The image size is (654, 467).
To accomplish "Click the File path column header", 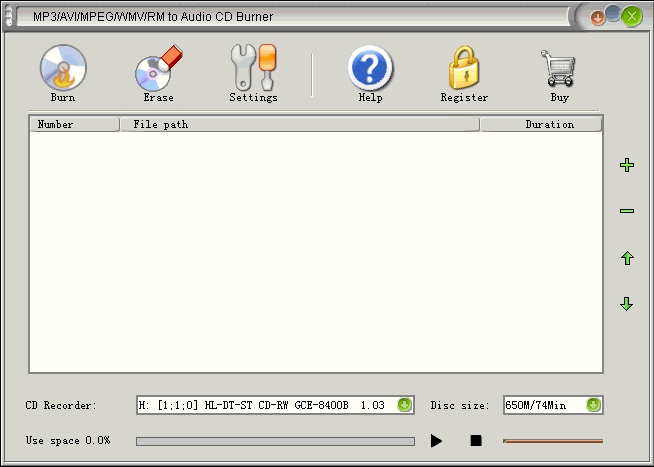I will click(x=300, y=125).
